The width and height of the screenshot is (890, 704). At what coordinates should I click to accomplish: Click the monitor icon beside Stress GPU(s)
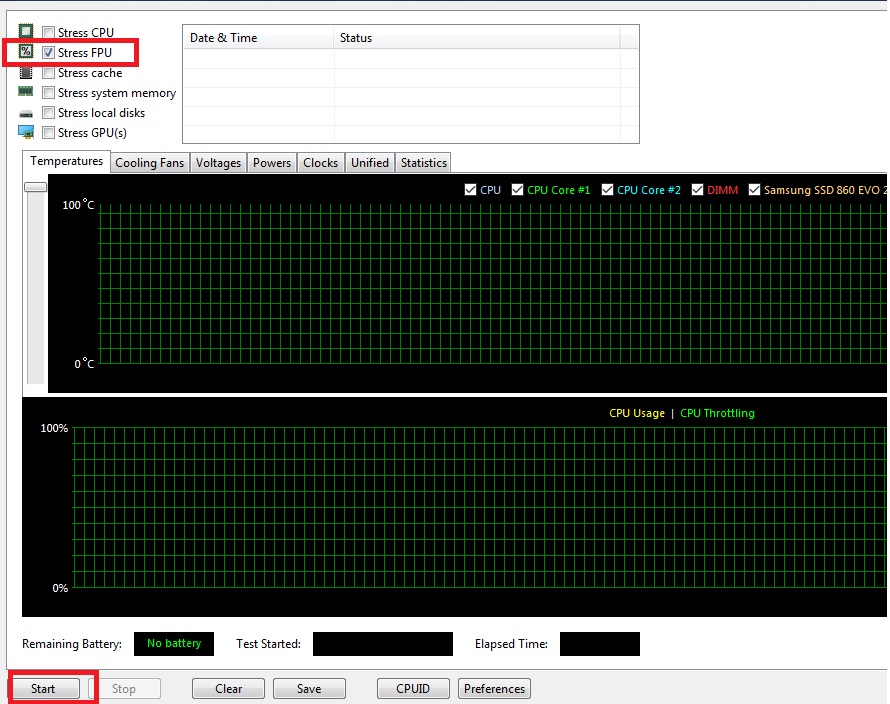(x=26, y=132)
